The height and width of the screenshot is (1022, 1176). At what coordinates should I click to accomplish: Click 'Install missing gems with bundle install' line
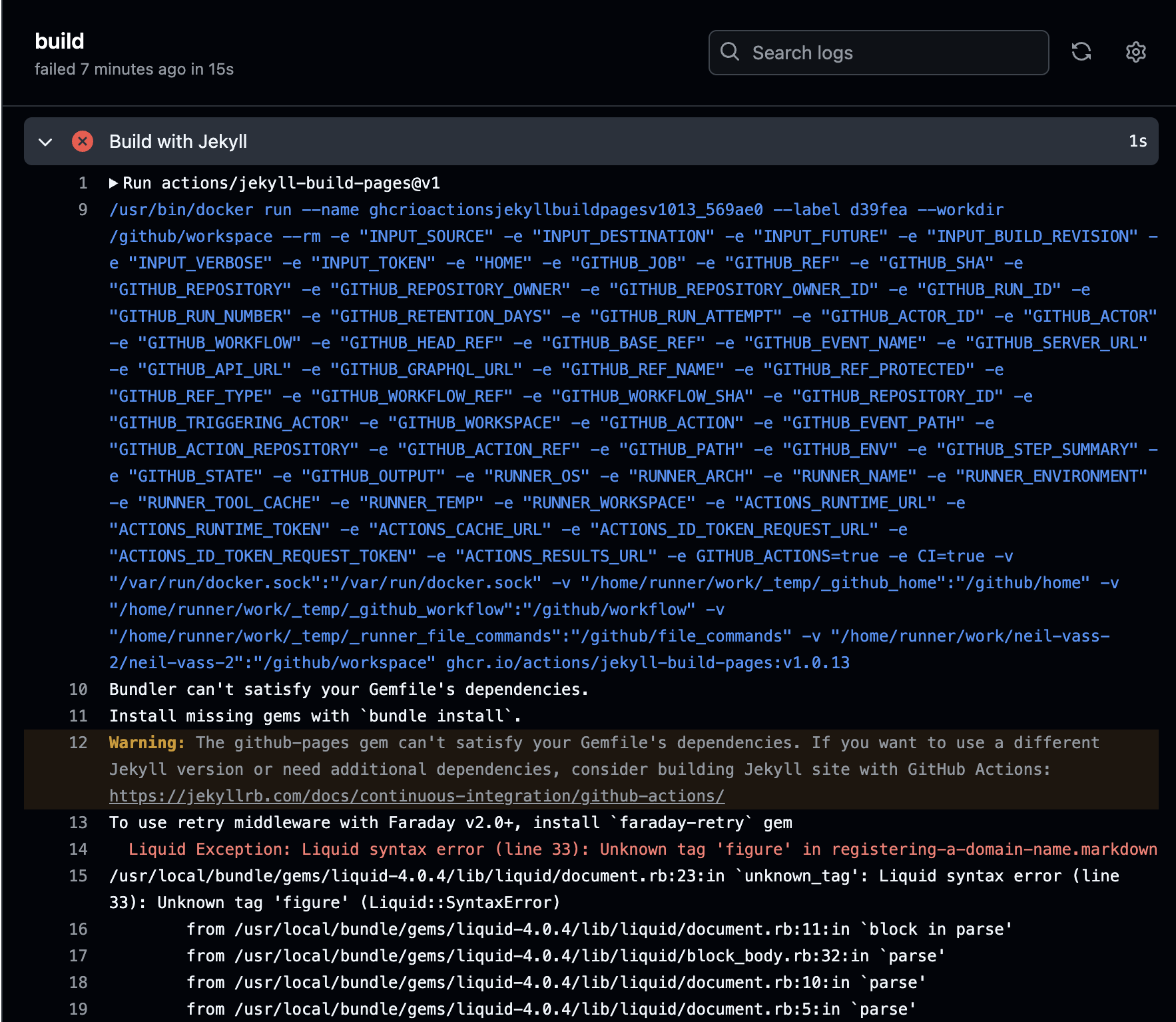coord(315,716)
